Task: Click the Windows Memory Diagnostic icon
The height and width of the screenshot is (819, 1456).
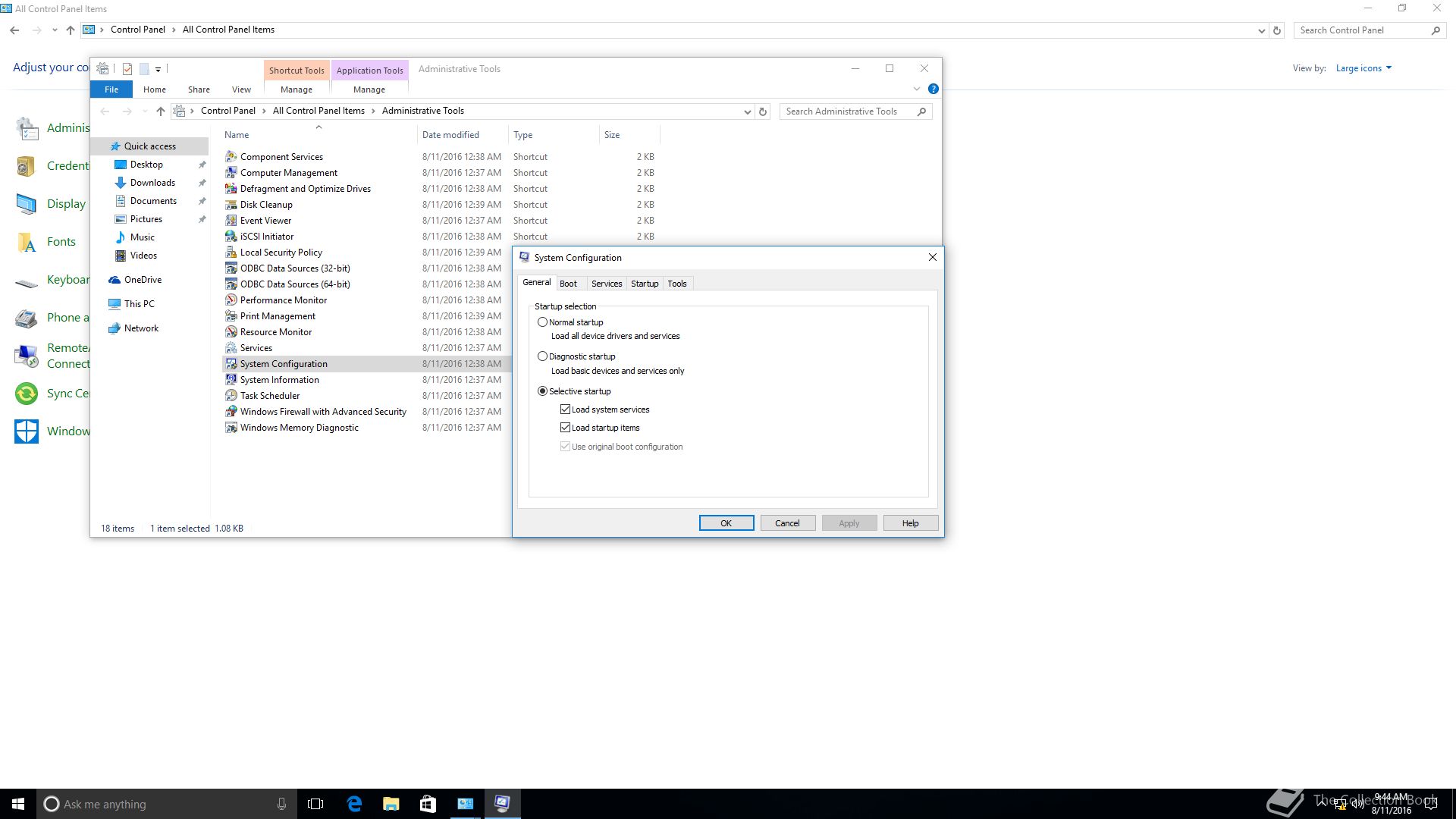Action: tap(231, 427)
